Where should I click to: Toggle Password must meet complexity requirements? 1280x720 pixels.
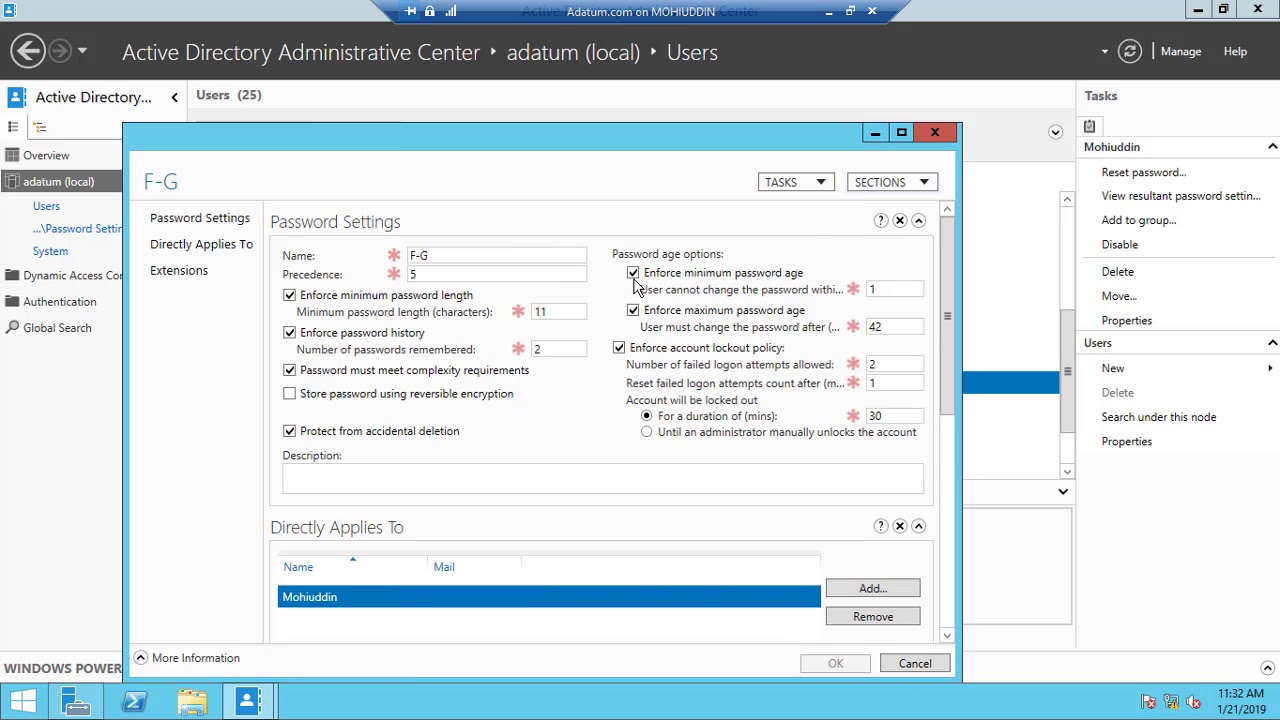pos(290,370)
